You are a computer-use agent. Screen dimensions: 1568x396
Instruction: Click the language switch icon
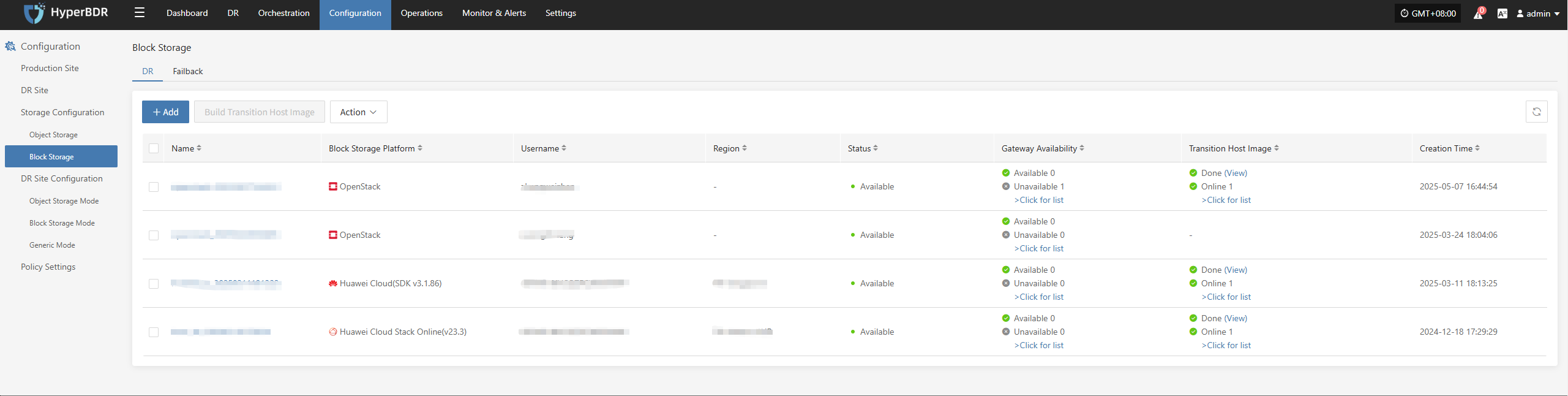click(1502, 13)
